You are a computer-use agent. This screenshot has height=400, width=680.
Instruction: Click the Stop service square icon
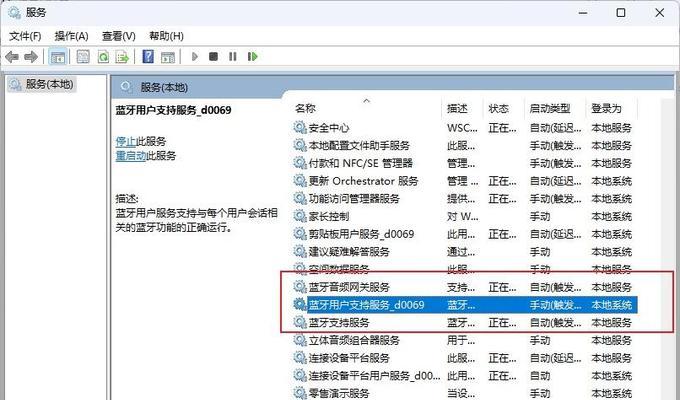213,56
